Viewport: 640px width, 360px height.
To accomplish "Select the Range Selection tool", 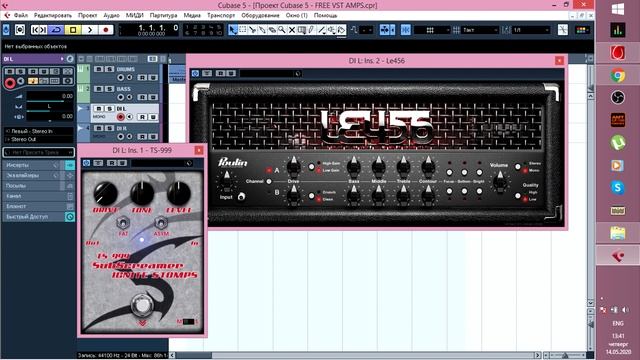I will (242, 30).
